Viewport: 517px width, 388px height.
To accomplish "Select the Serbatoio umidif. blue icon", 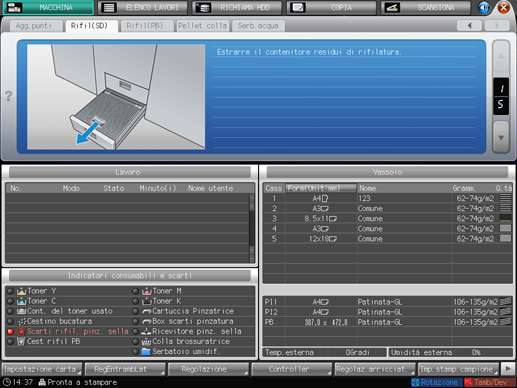I will point(146,352).
